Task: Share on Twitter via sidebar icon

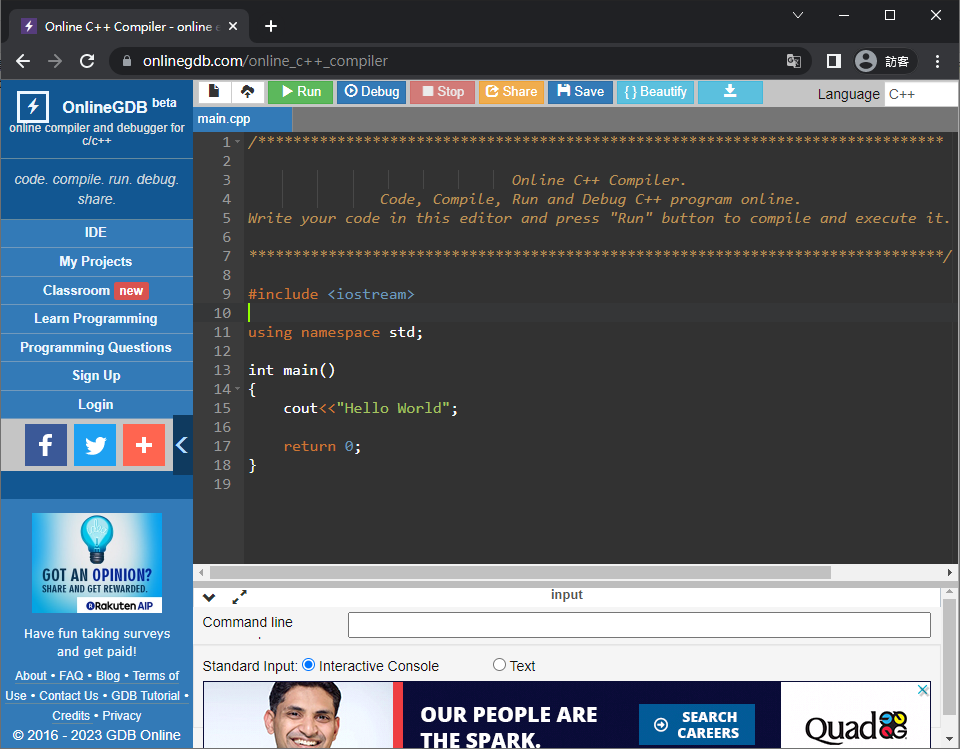Action: tap(95, 445)
